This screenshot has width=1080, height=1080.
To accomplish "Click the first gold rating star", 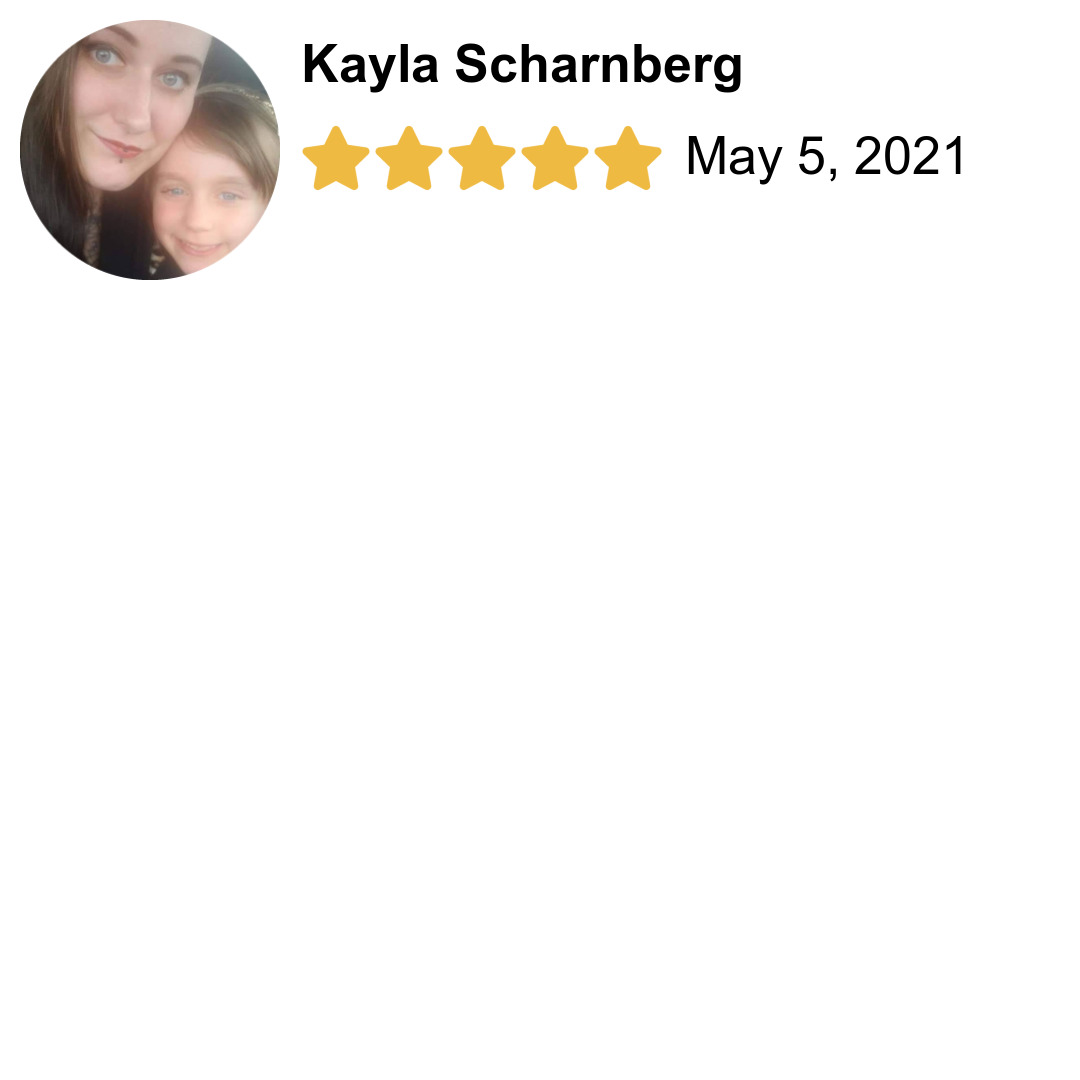I will pyautogui.click(x=336, y=158).
